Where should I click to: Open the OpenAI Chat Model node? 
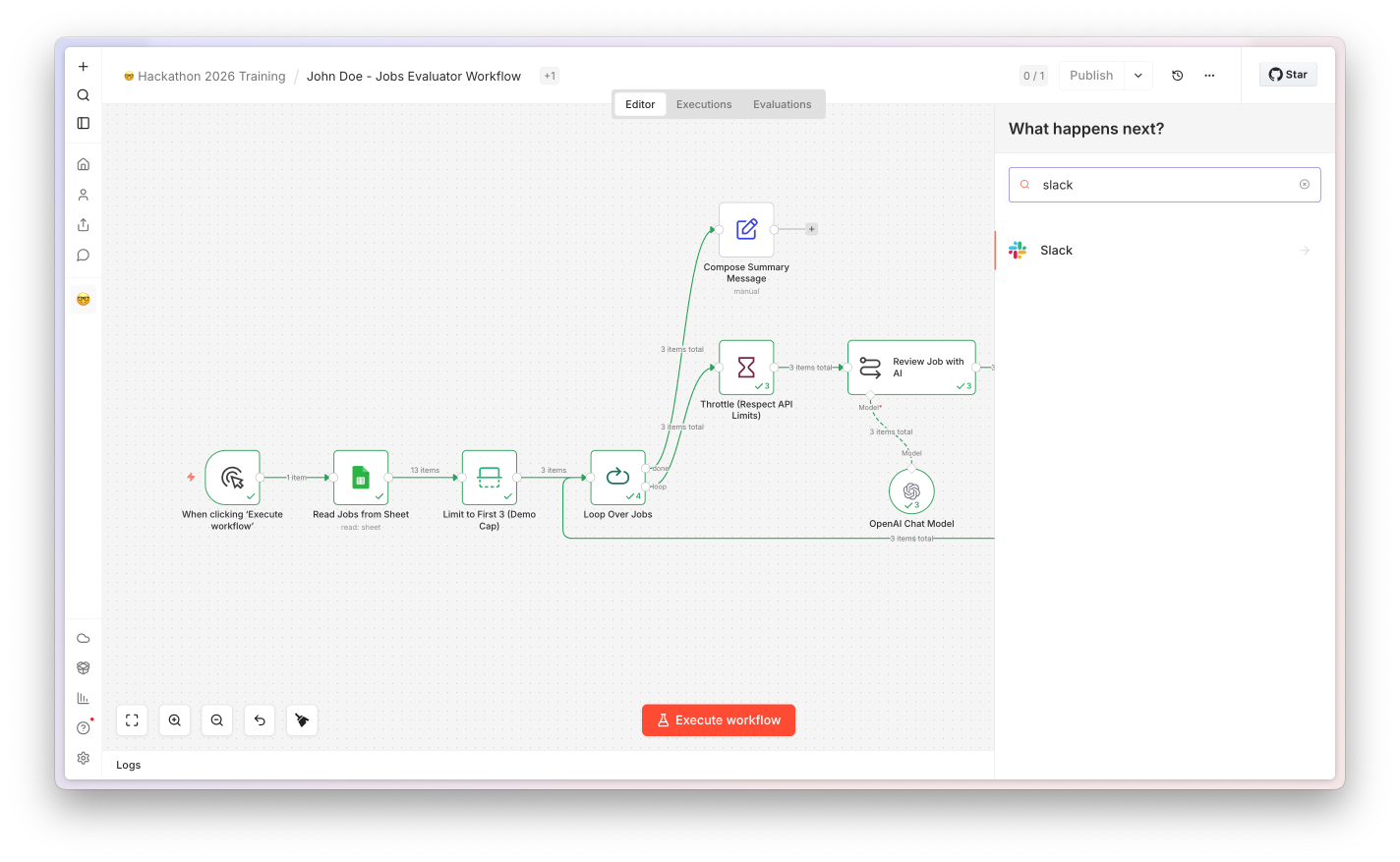tap(911, 490)
